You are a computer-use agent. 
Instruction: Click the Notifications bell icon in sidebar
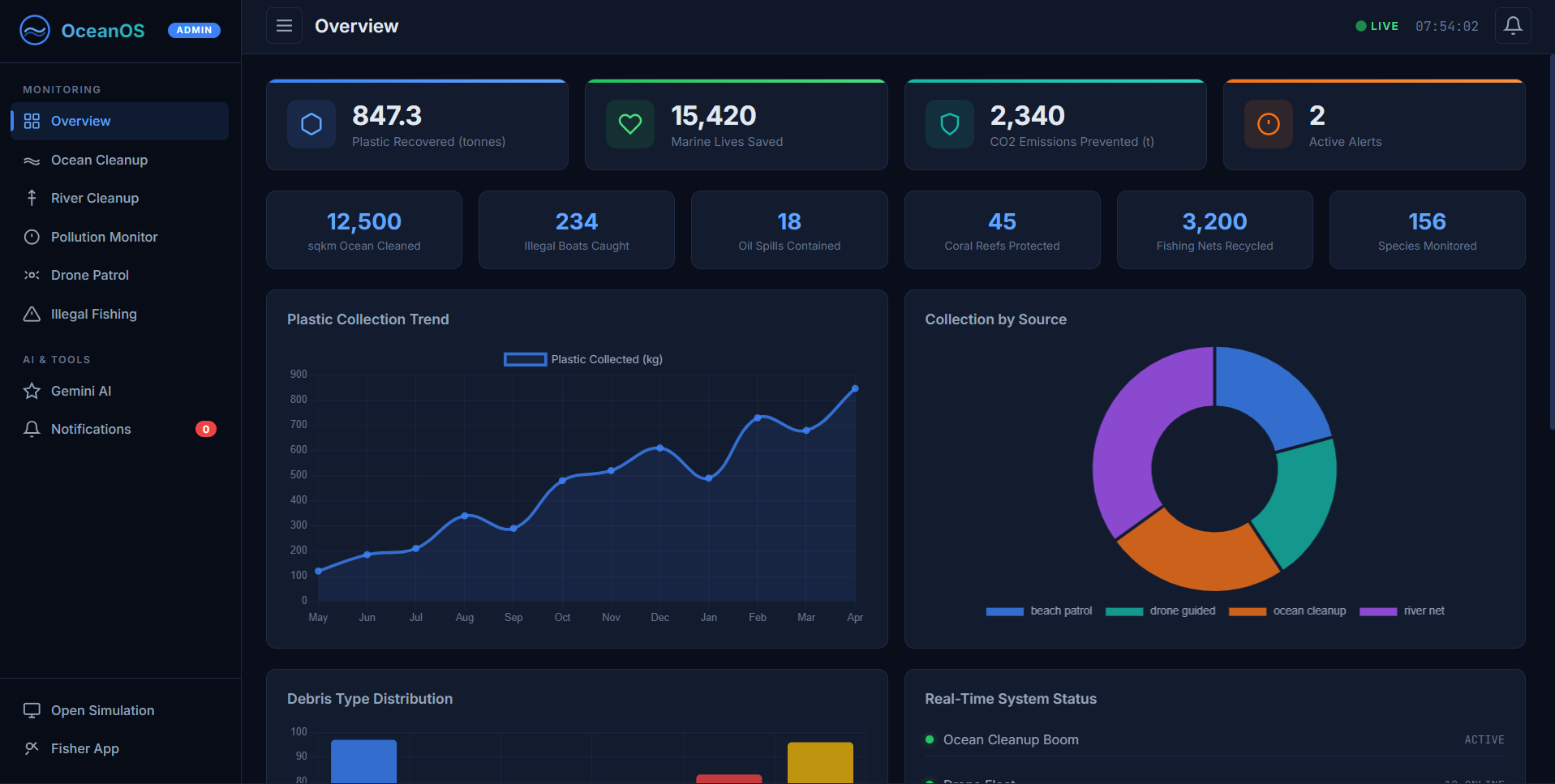click(x=32, y=429)
